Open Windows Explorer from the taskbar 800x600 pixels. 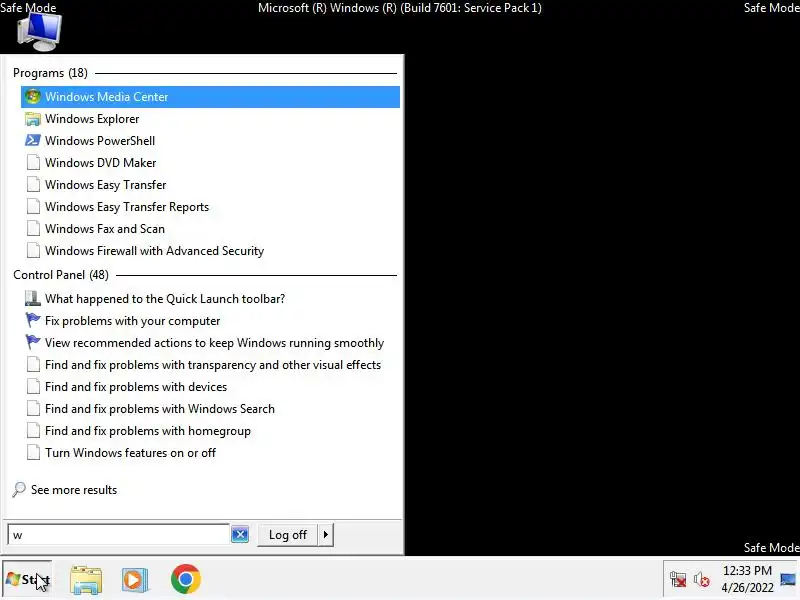click(x=86, y=580)
